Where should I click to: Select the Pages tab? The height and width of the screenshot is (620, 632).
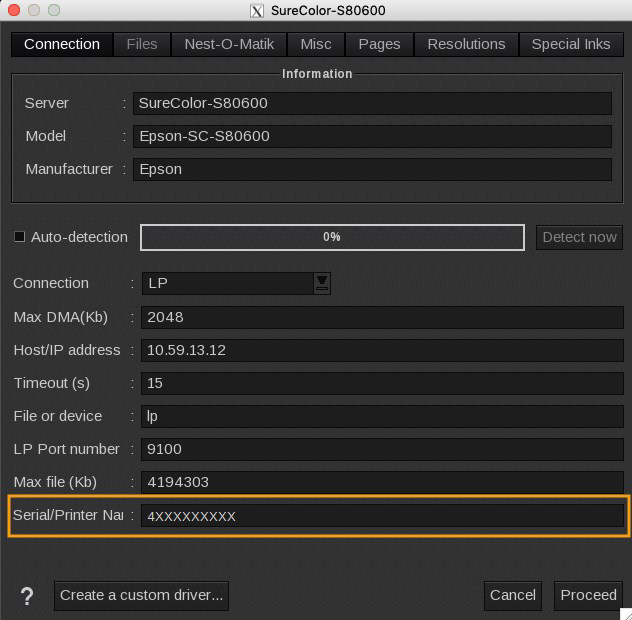pos(379,44)
